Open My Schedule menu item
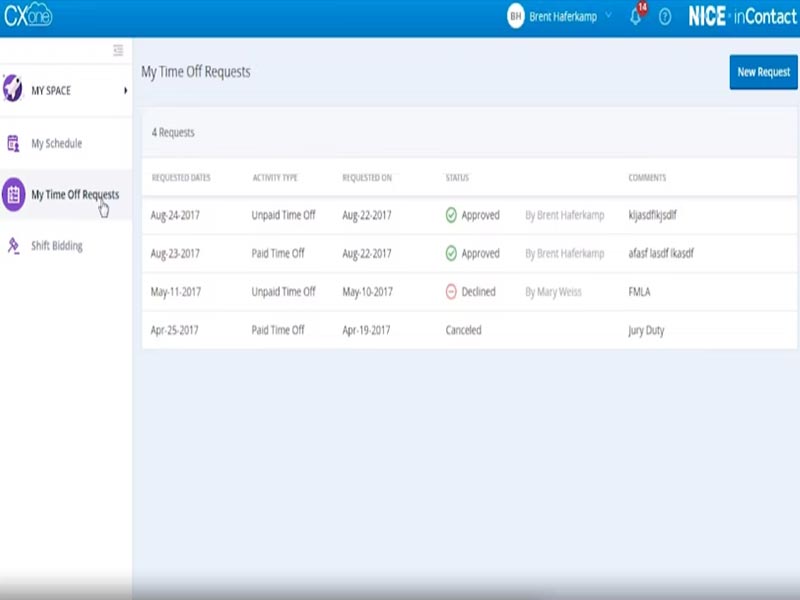The image size is (800, 600). [x=56, y=143]
